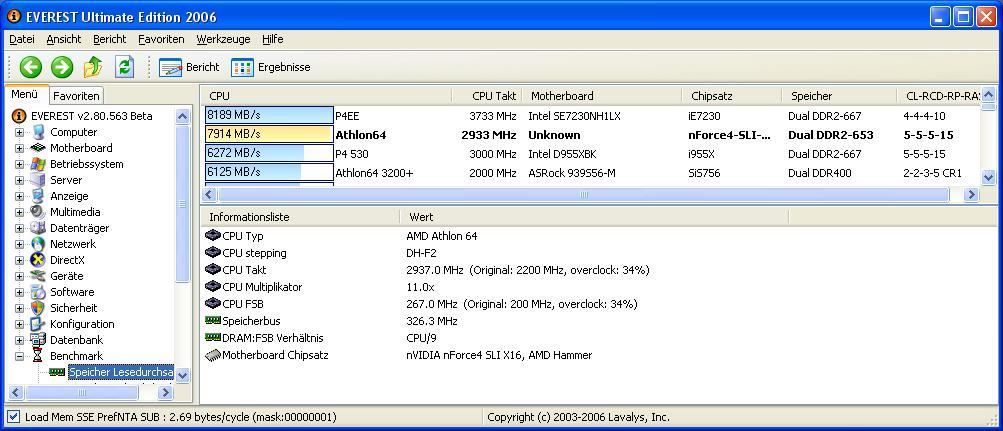The image size is (1003, 431).
Task: Sort by Chipsatz column header
Action: coord(732,96)
